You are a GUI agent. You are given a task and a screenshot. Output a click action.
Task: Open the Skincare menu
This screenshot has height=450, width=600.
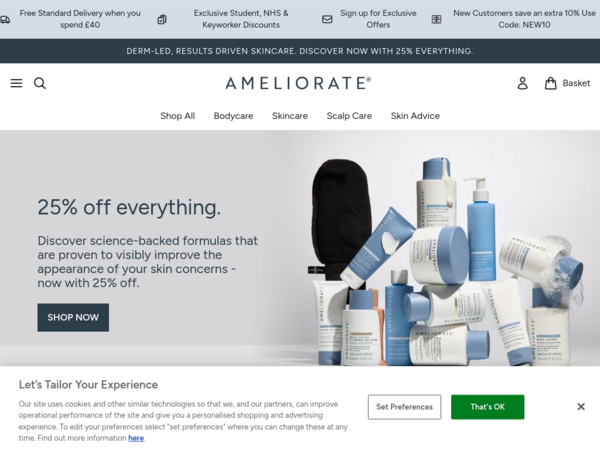pyautogui.click(x=290, y=116)
